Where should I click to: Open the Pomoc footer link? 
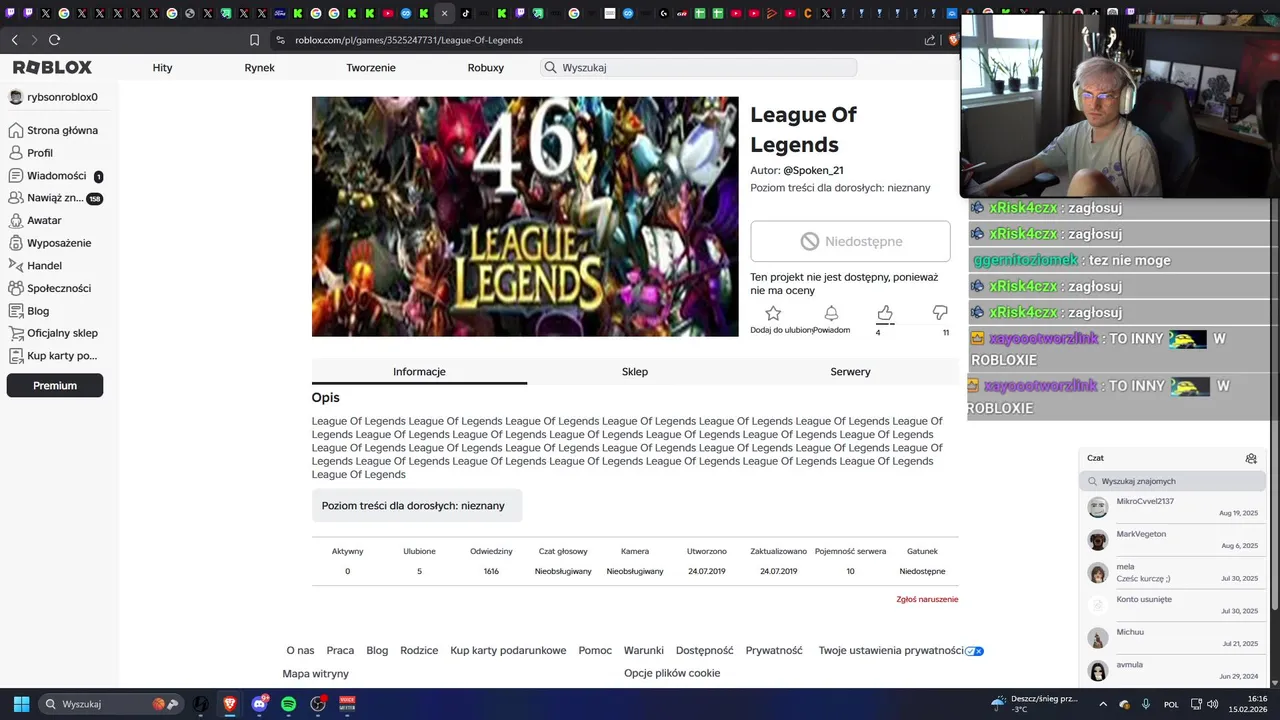[595, 650]
